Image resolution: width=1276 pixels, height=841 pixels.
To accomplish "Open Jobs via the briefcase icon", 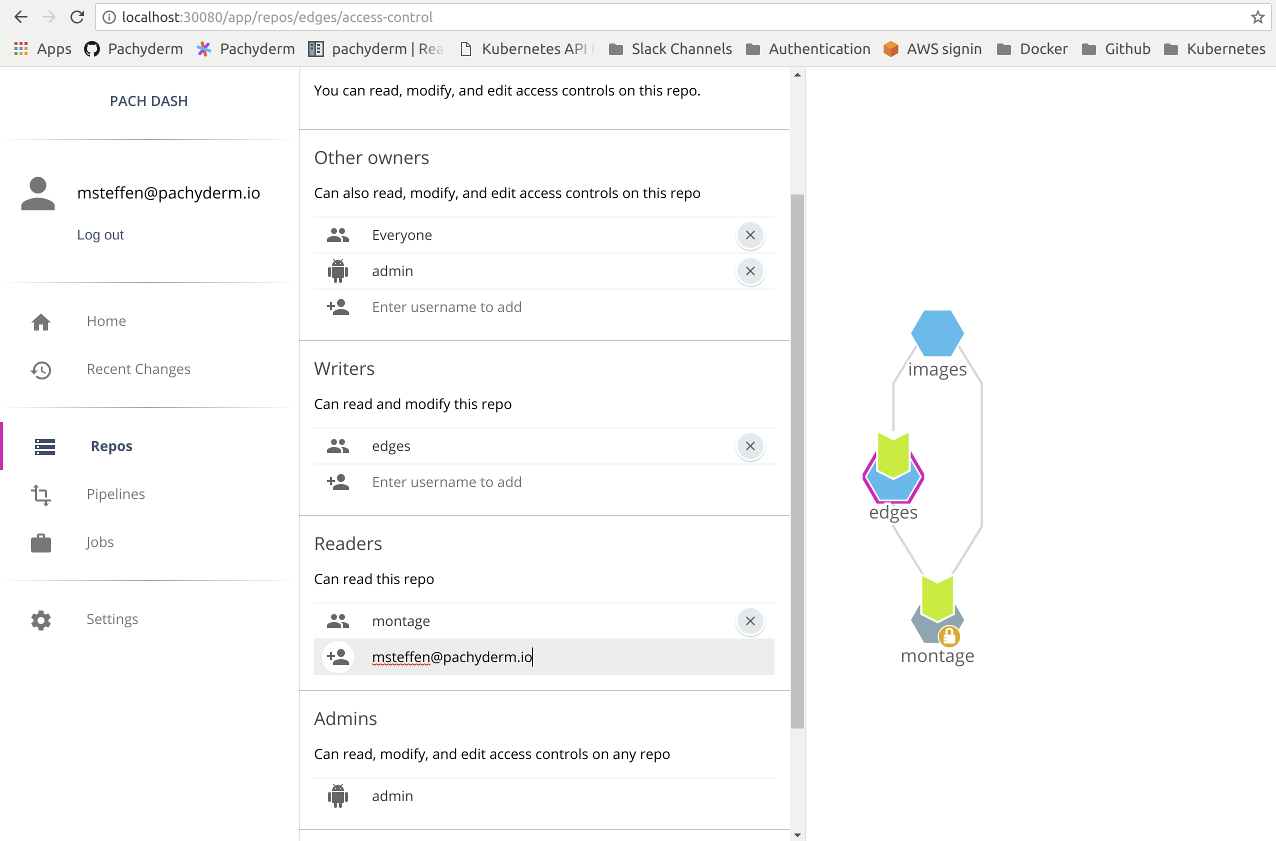I will click(41, 542).
